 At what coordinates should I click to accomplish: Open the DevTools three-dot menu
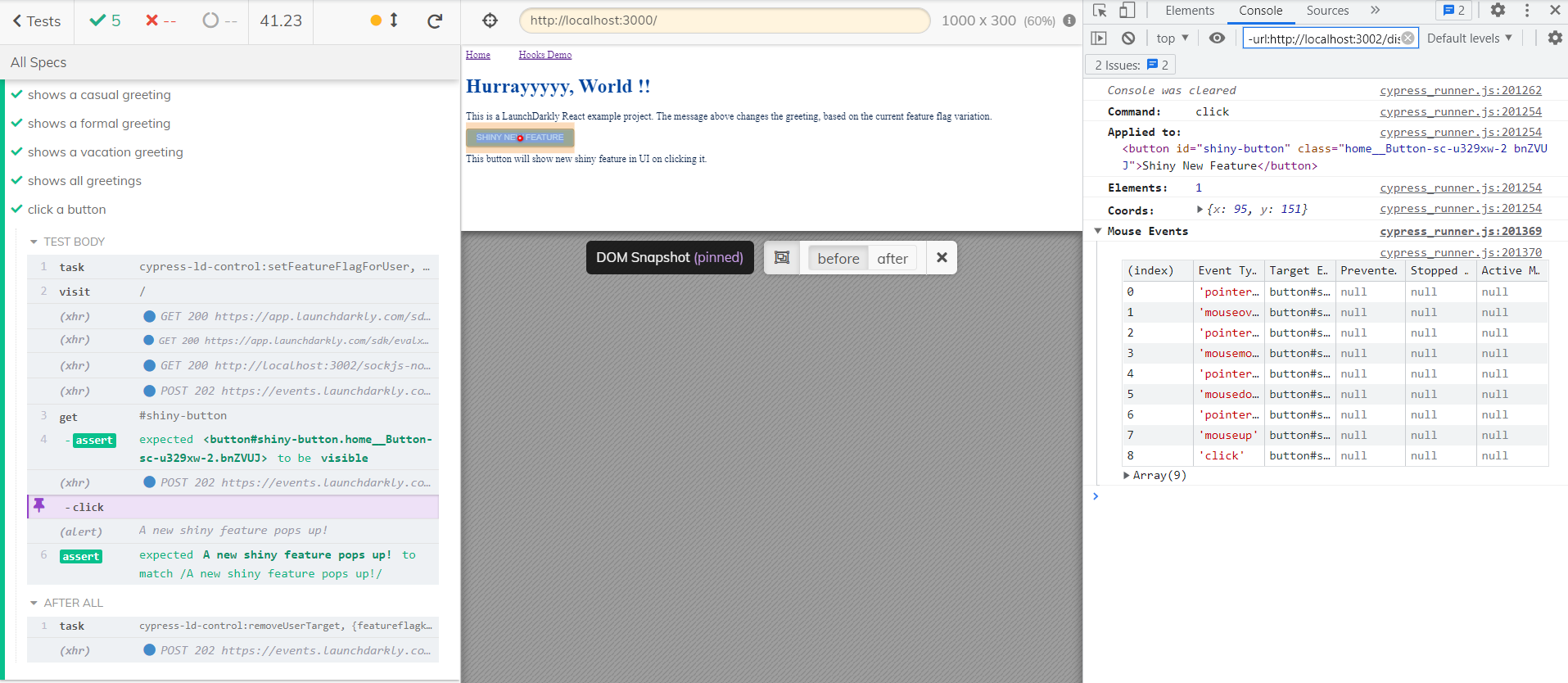coord(1527,11)
